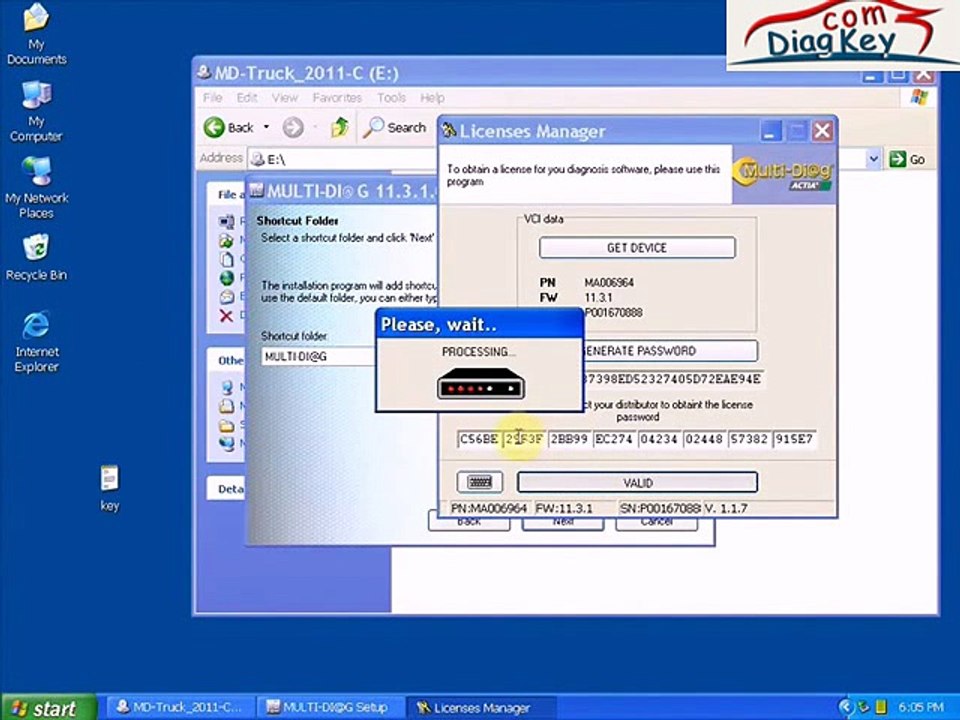Image resolution: width=960 pixels, height=720 pixels.
Task: Click the system tray expand arrow icon
Action: pyautogui.click(x=846, y=708)
